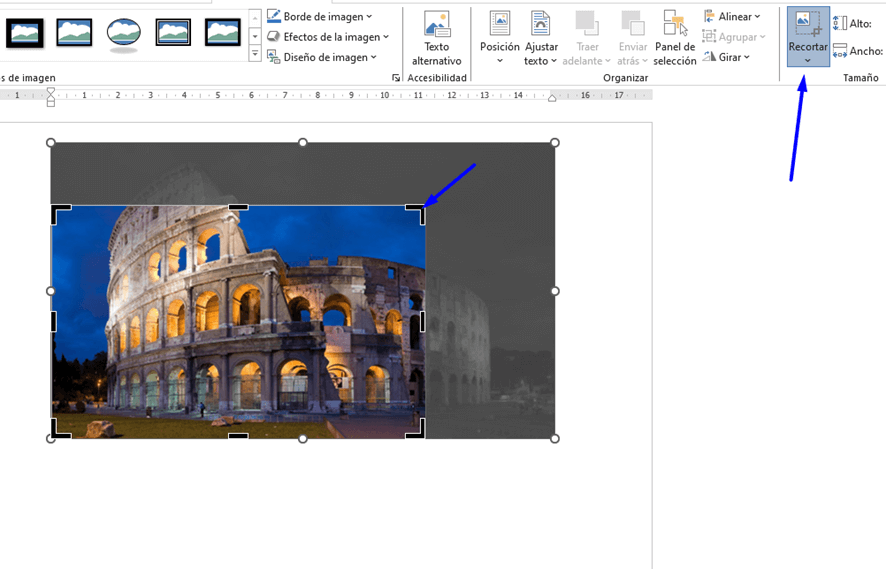This screenshot has width=886, height=569.
Task: Open the Efectos de la imagen menu
Action: (x=328, y=37)
